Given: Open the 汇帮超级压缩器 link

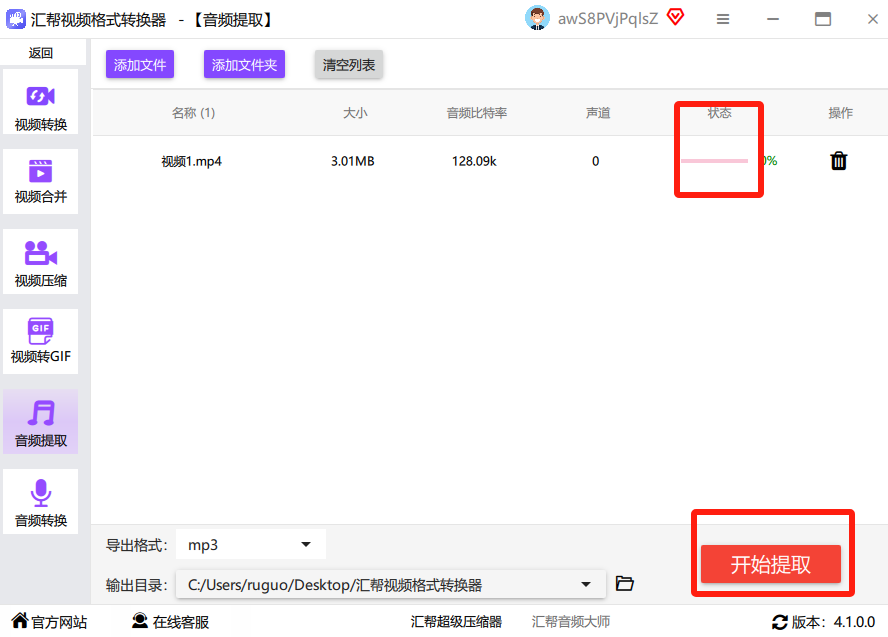Looking at the screenshot, I should [456, 622].
